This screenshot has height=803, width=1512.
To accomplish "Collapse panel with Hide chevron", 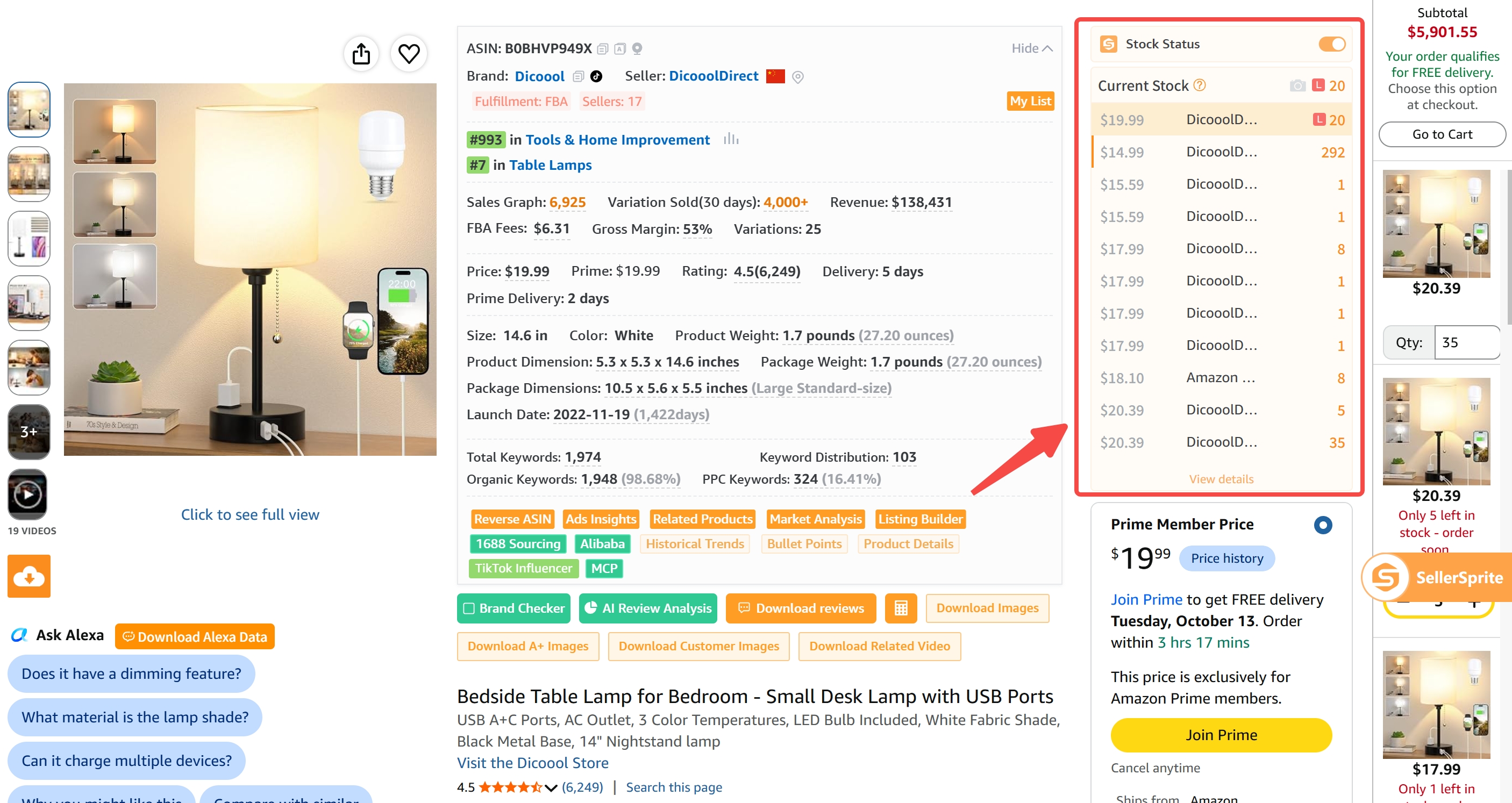I will (1031, 49).
